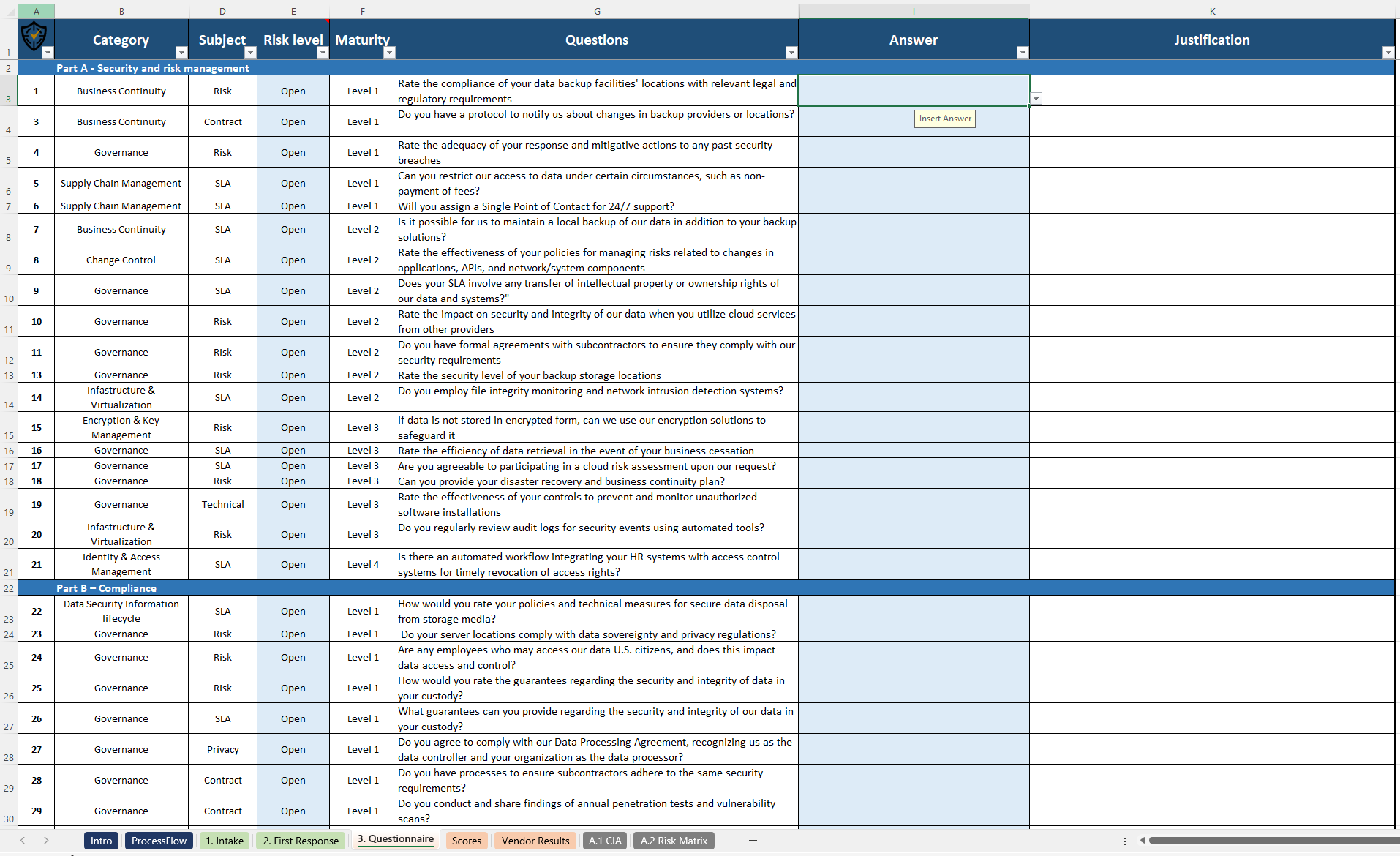Click the plus icon to add a new sheet

coord(752,841)
